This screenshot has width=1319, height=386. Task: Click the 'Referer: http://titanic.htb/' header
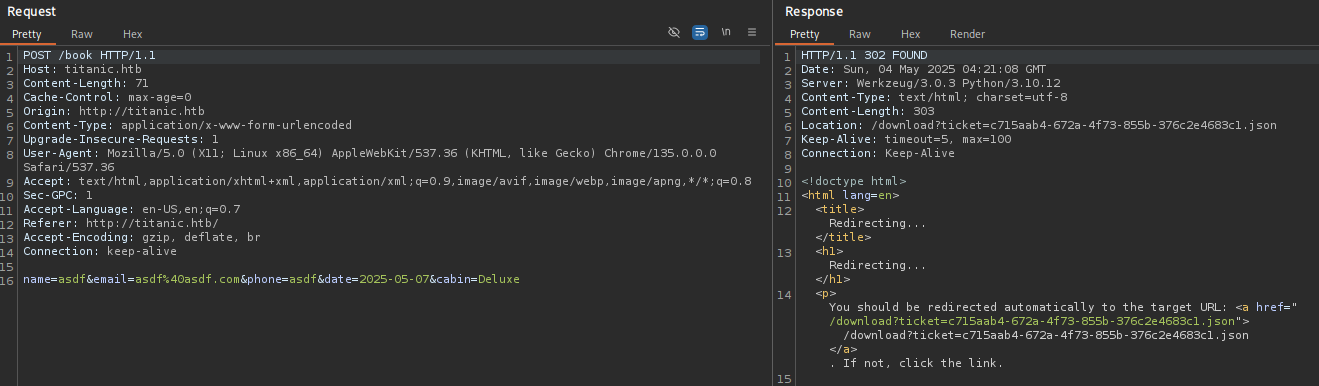(121, 223)
